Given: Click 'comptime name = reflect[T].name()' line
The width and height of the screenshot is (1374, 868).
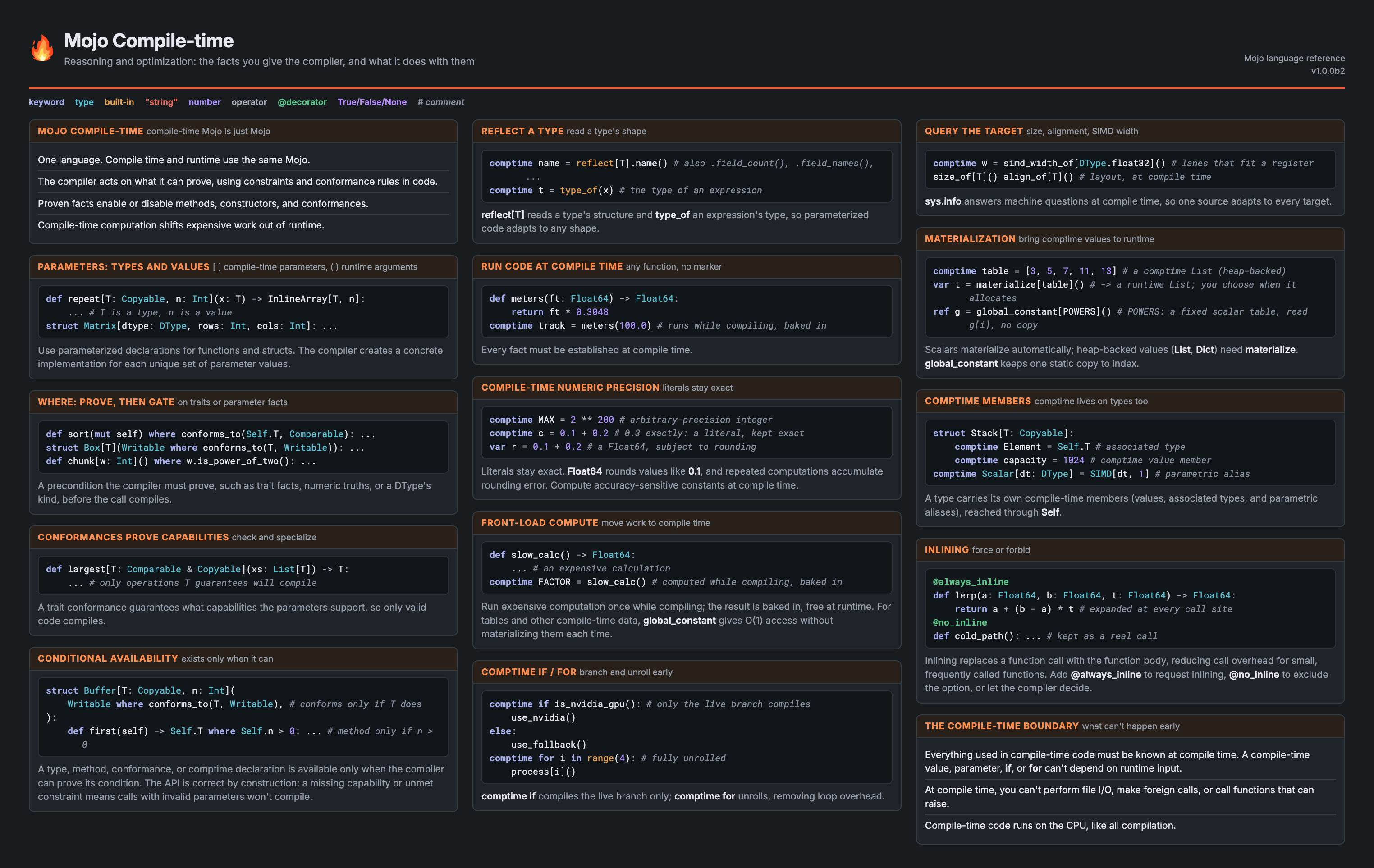Looking at the screenshot, I should point(681,163).
